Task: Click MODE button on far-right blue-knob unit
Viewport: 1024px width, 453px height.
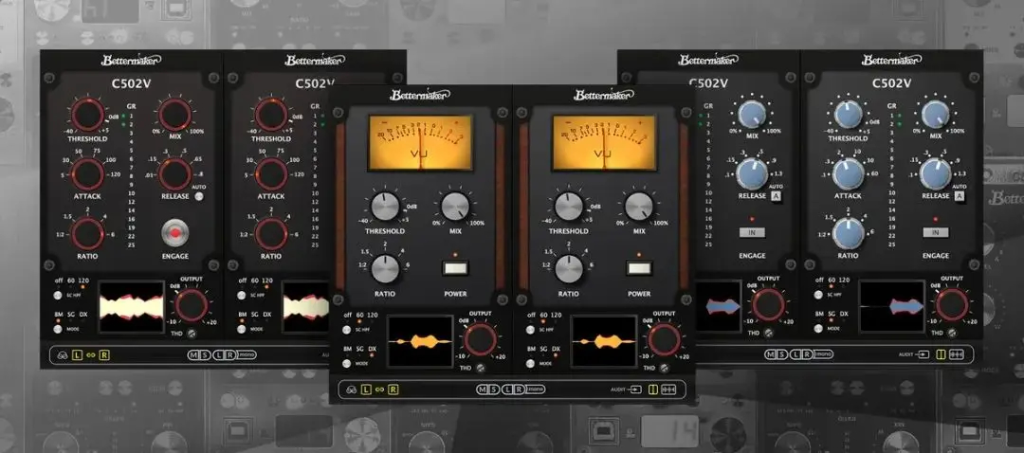Action: click(x=818, y=328)
